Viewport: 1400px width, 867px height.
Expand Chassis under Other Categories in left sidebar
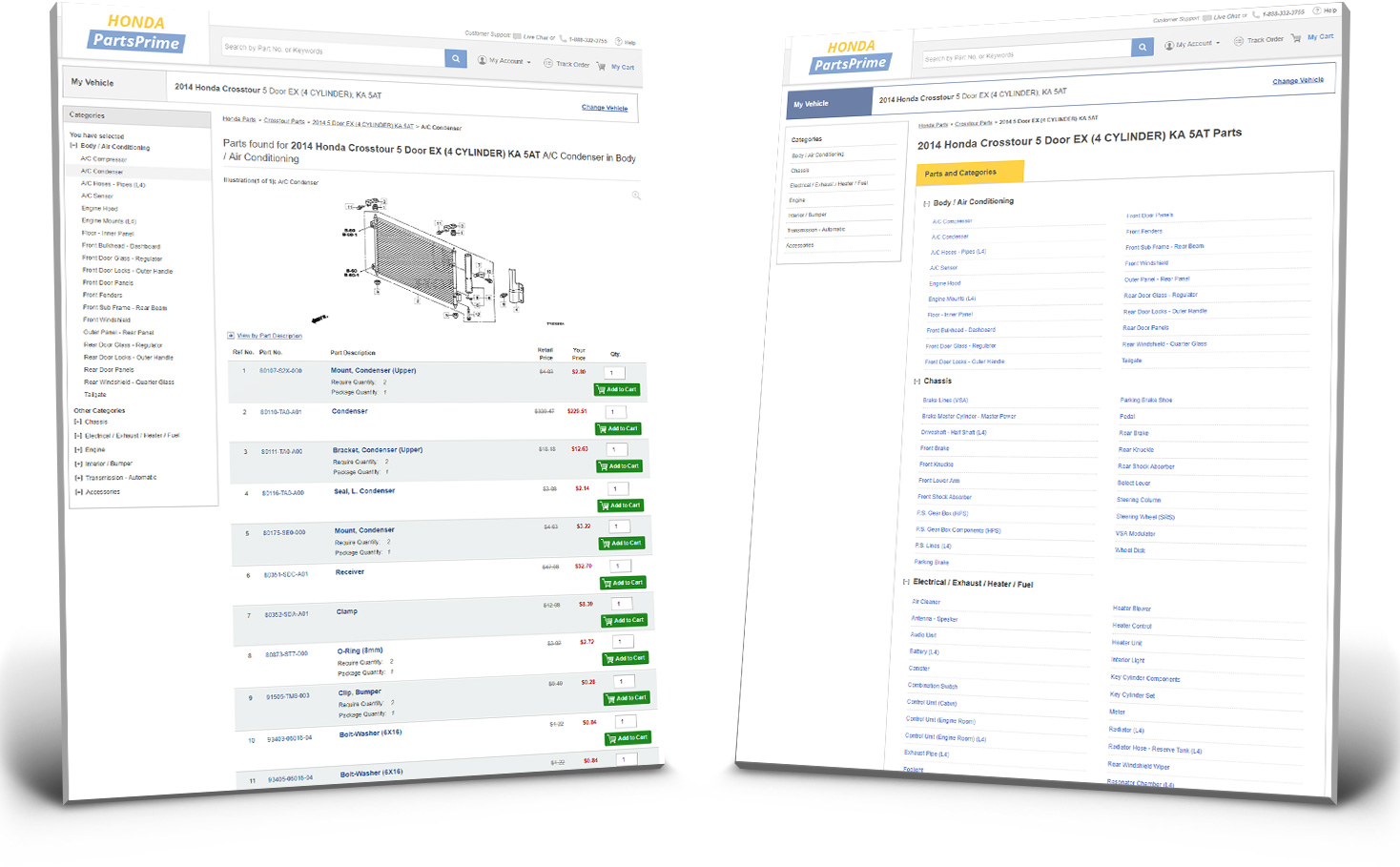[77, 422]
